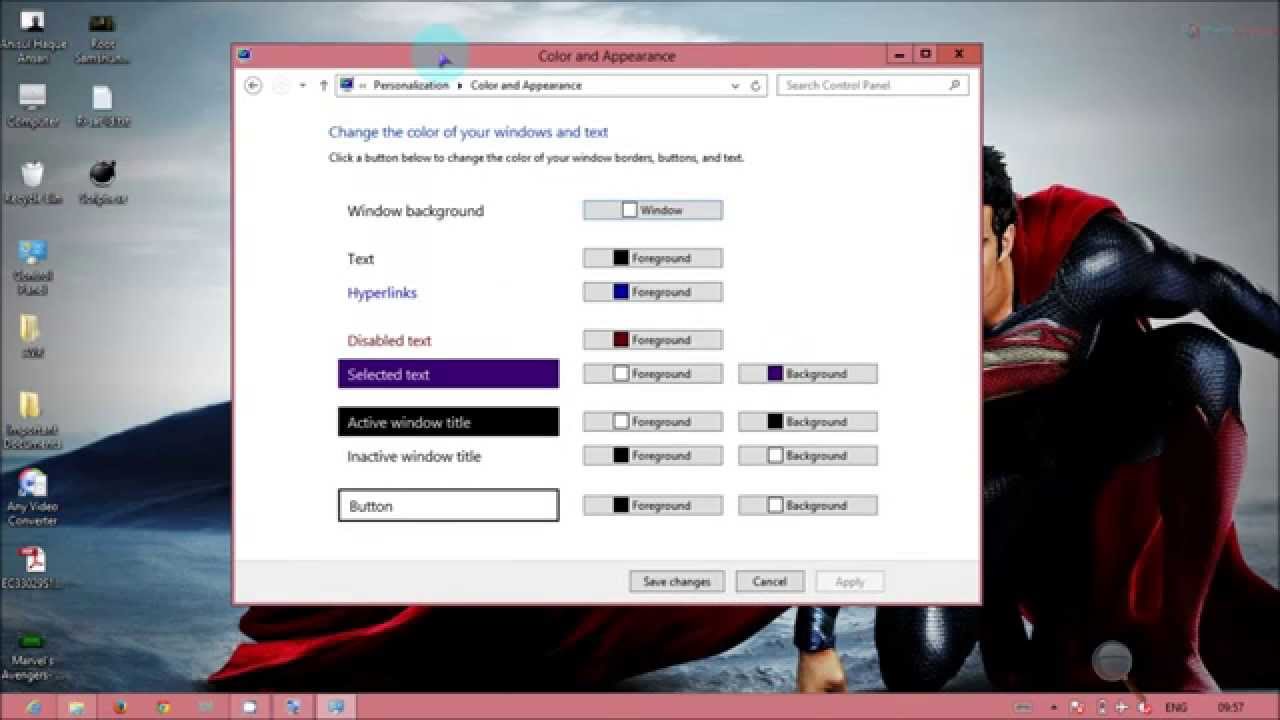Click the on-screen keyboard tray icon

[x=1023, y=707]
